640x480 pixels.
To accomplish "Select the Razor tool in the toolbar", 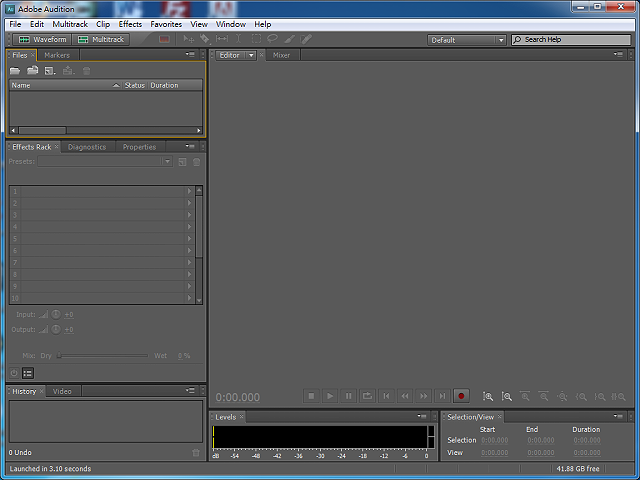I will coord(204,39).
